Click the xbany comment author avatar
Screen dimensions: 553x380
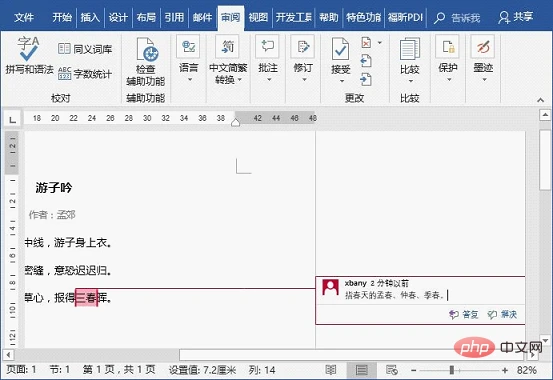(x=330, y=288)
